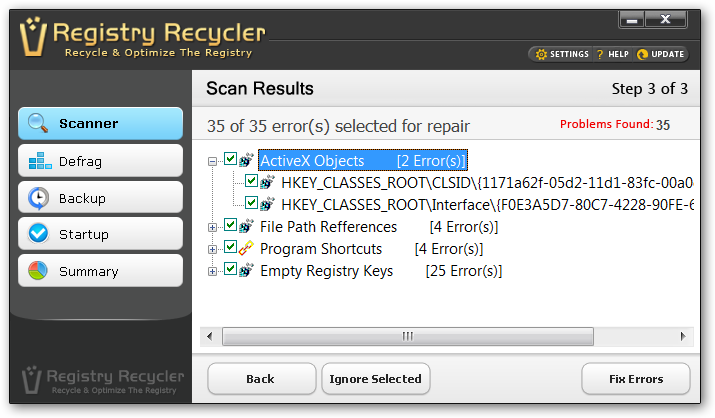The height and width of the screenshot is (418, 715).
Task: Expand the Empty Registry Keys node
Action: (x=212, y=272)
